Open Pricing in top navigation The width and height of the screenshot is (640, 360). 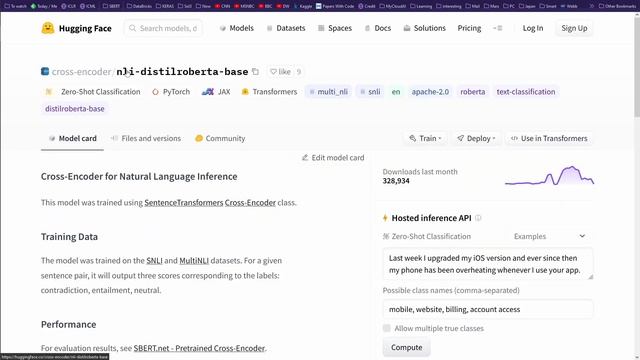(x=469, y=28)
